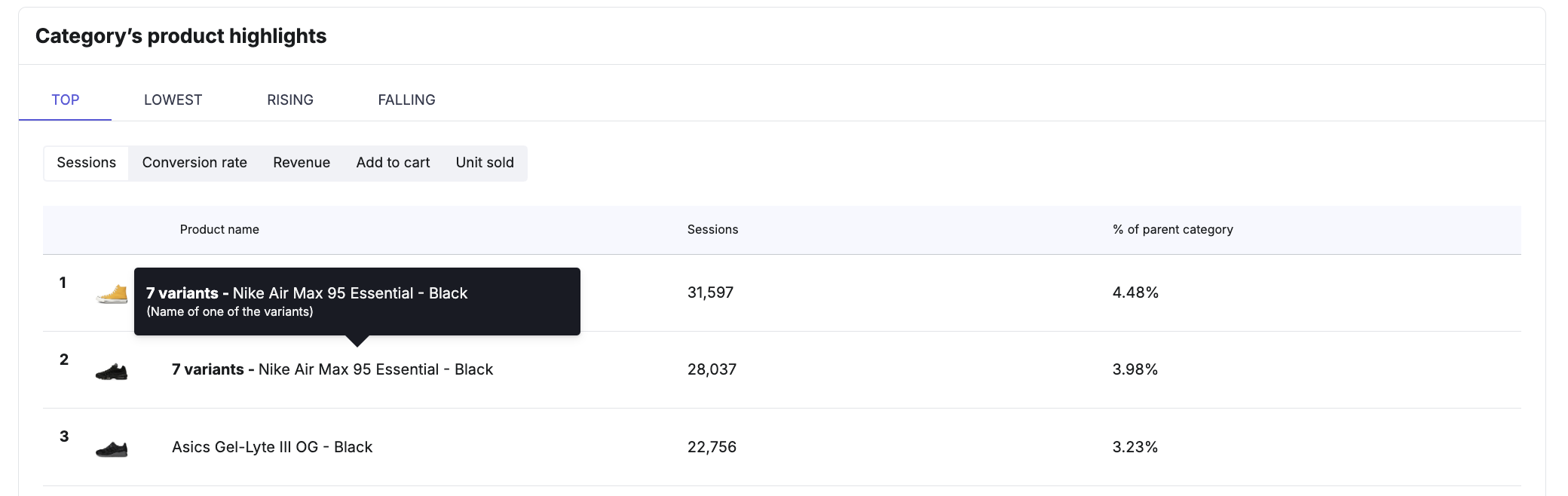Click the Product name column header

click(x=219, y=229)
